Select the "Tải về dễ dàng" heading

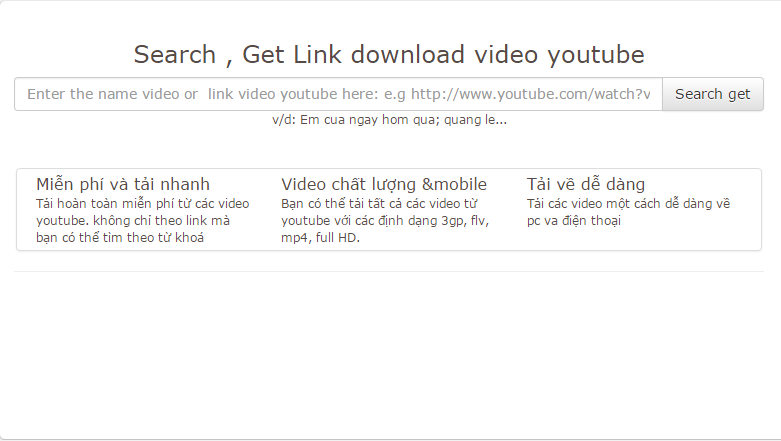click(x=586, y=184)
